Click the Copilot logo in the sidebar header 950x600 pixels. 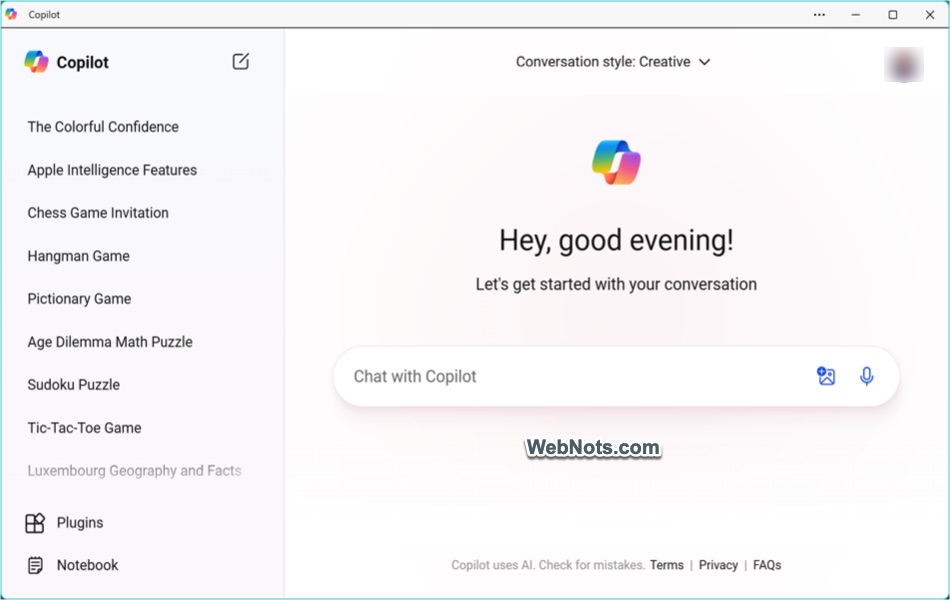[36, 62]
